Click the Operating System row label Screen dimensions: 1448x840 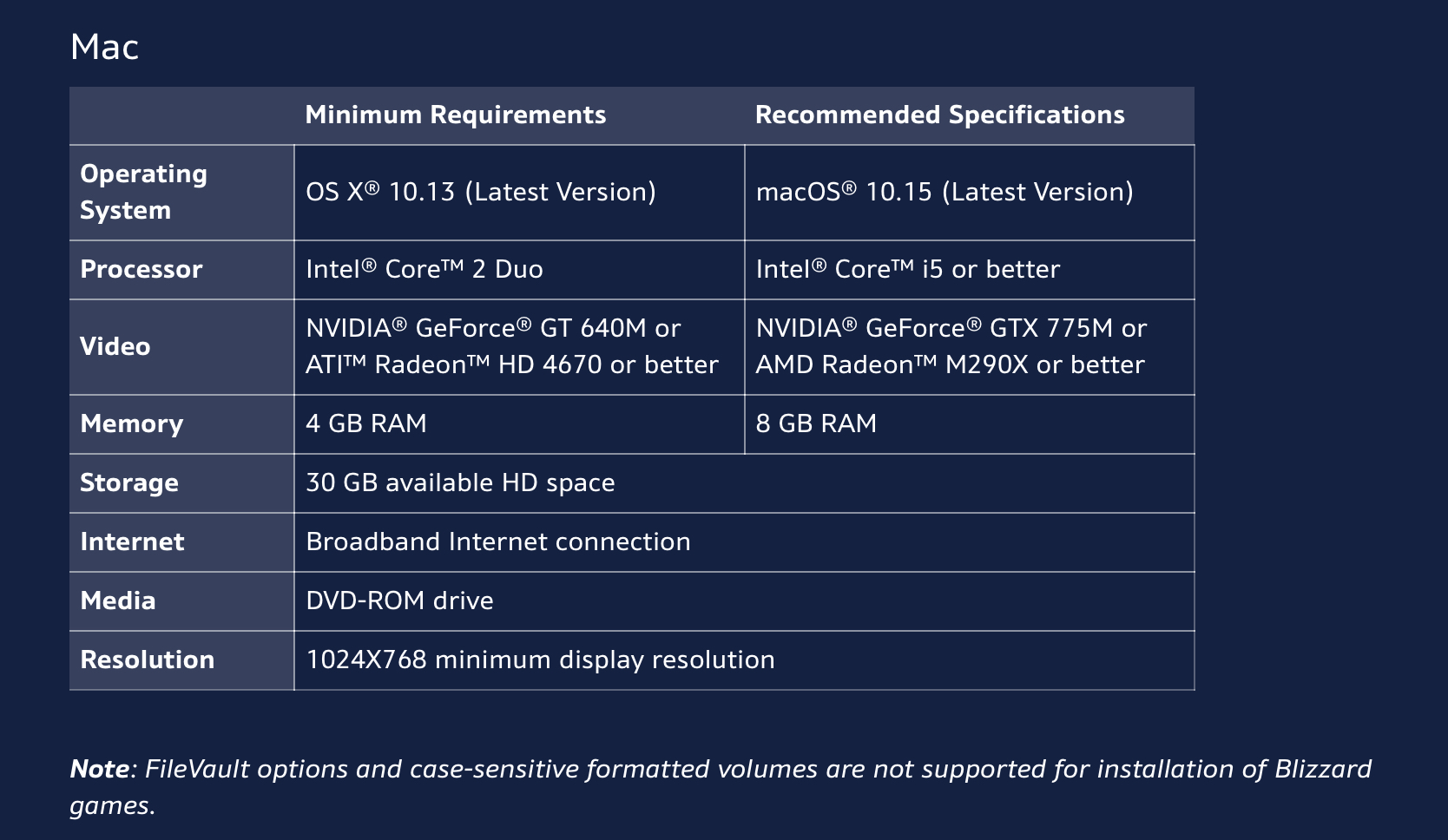click(143, 192)
